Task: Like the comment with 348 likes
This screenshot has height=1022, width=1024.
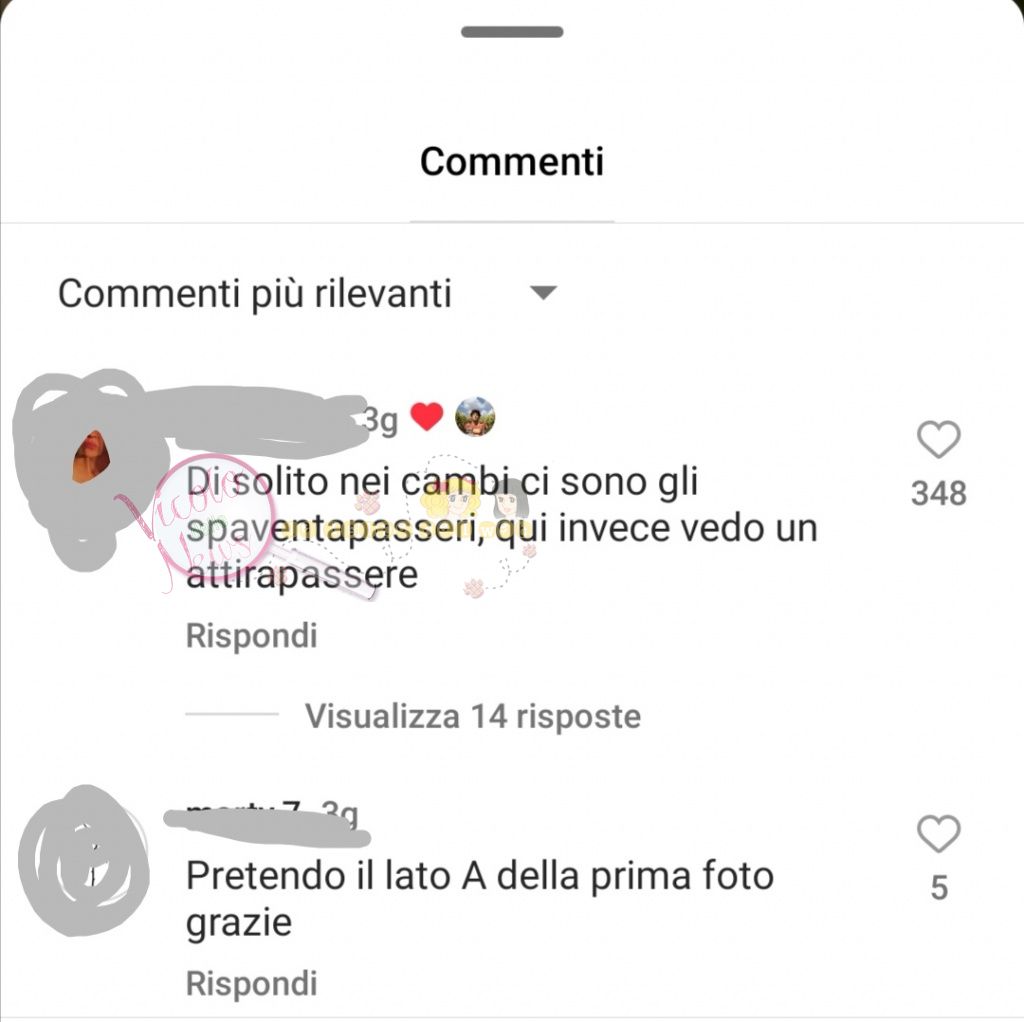Action: pyautogui.click(x=938, y=439)
